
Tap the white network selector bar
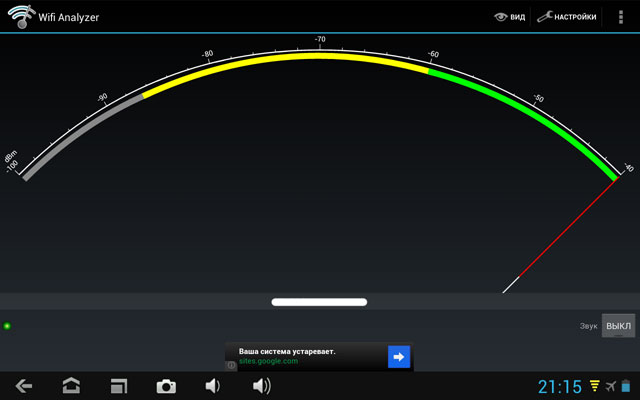pos(319,302)
